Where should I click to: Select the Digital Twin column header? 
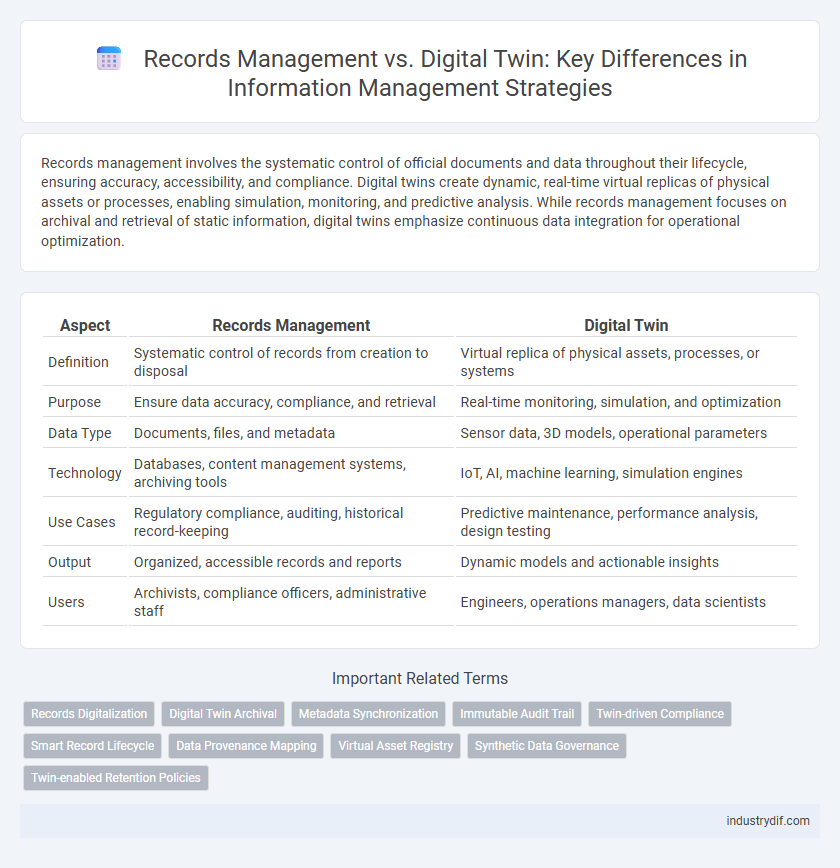[626, 325]
